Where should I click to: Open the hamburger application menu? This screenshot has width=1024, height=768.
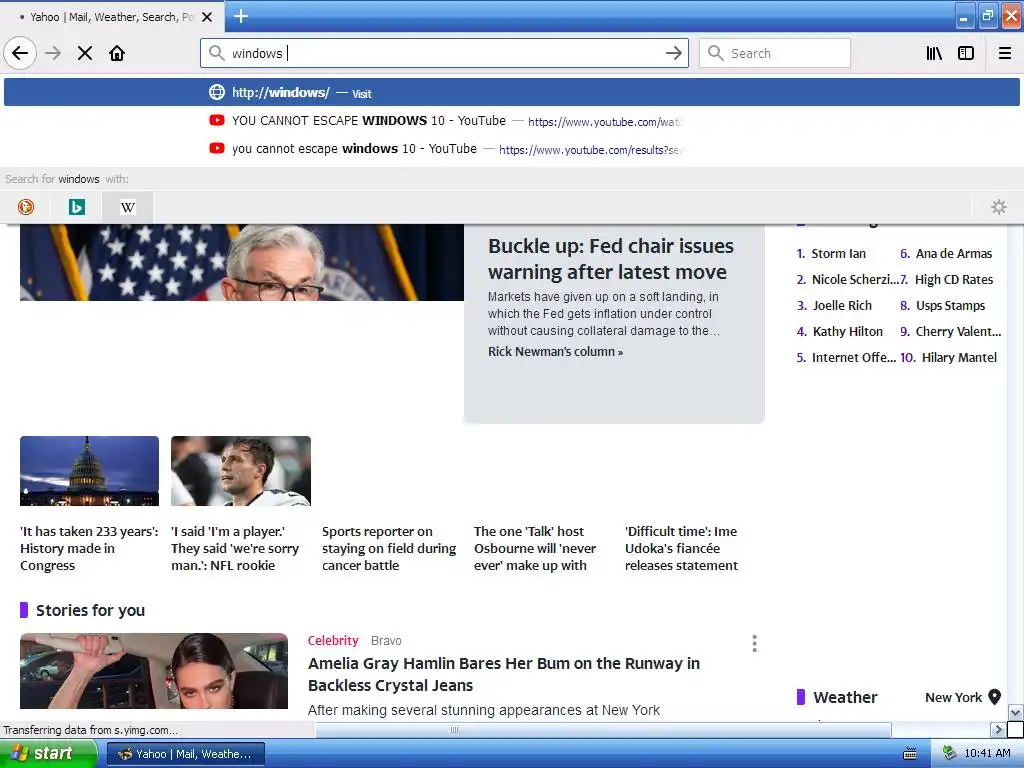coord(1005,53)
